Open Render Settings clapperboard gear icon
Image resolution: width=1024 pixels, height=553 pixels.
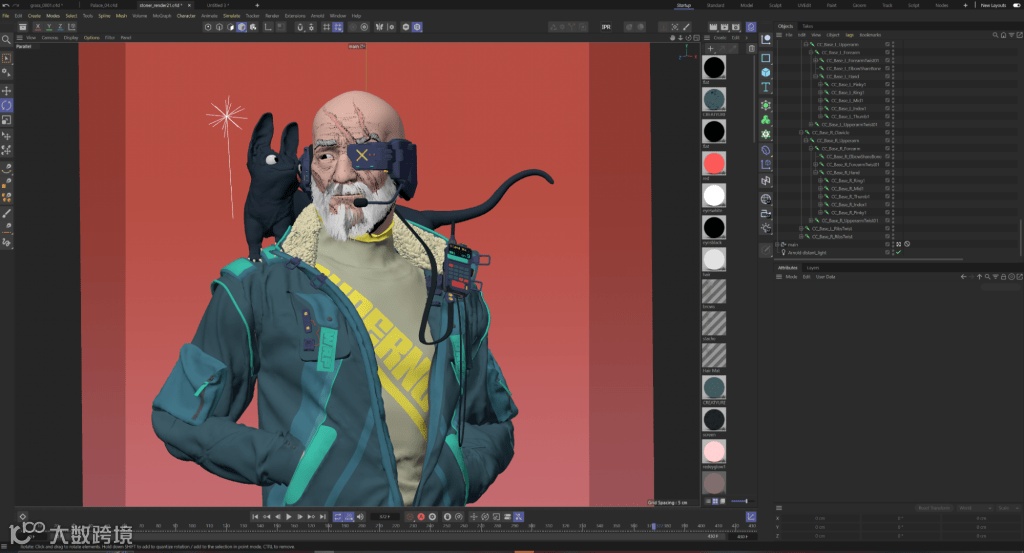(736, 27)
